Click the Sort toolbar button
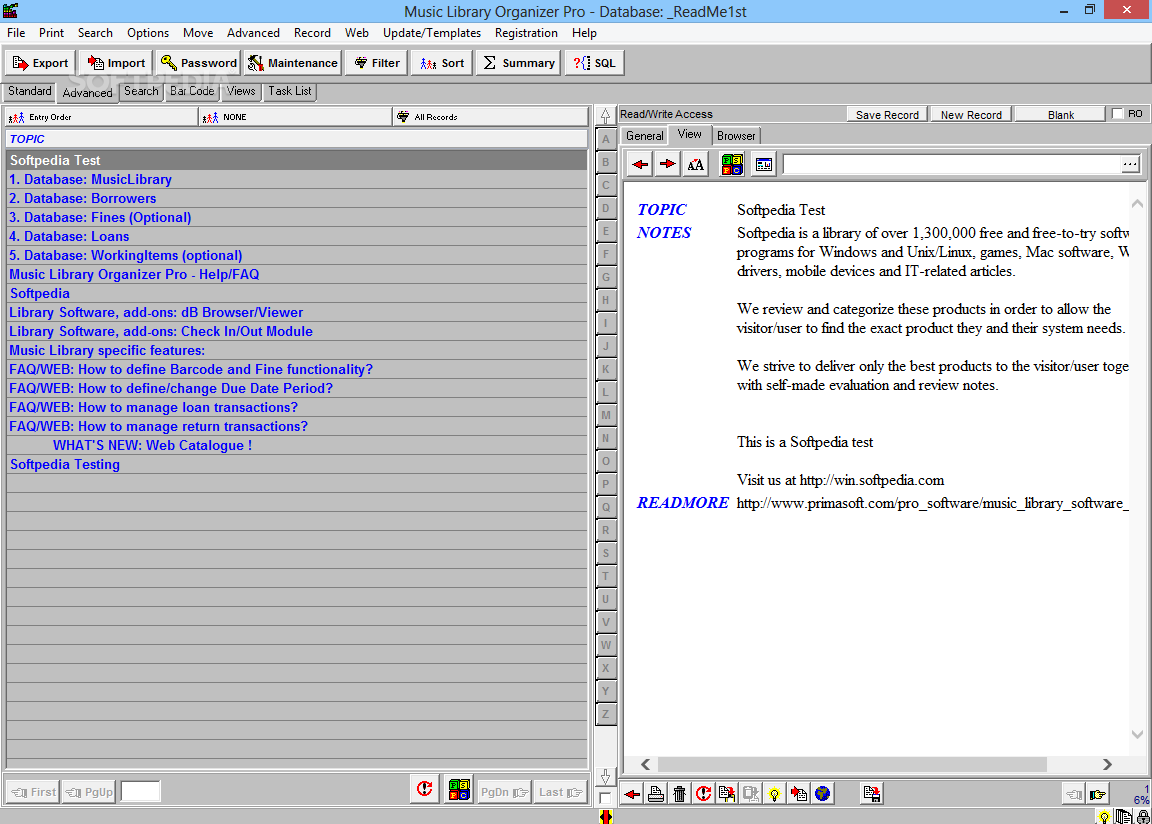Screen dimensions: 1152x824 tap(442, 63)
